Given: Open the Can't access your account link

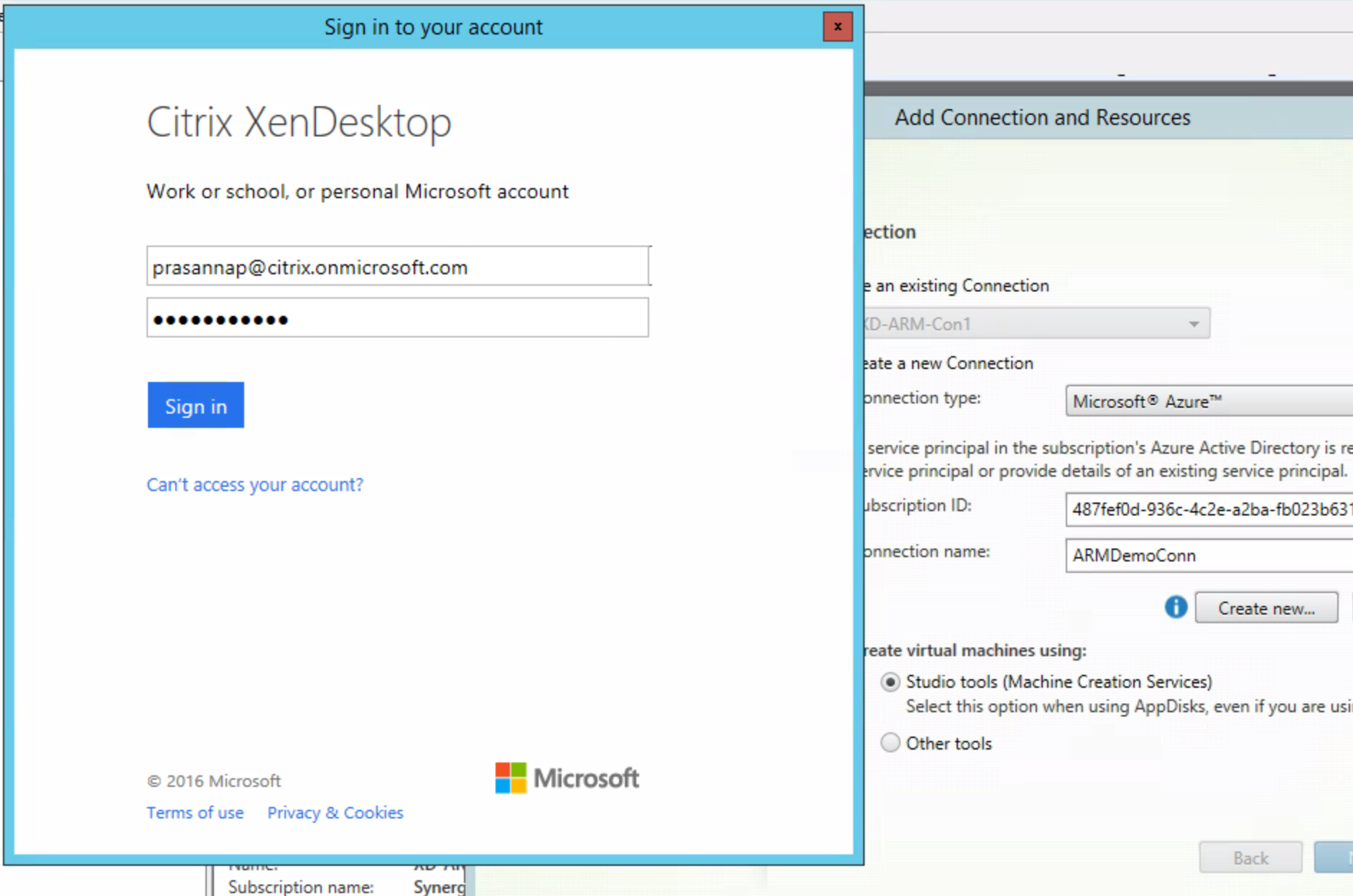Looking at the screenshot, I should [x=255, y=485].
